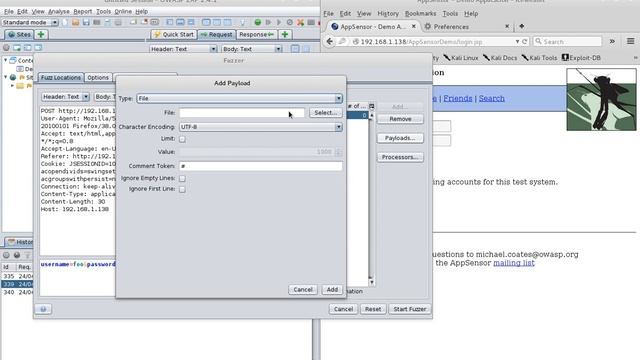Screen dimensions: 640x360
Task: Click the green plus next to Sites tab
Action: click(41, 35)
